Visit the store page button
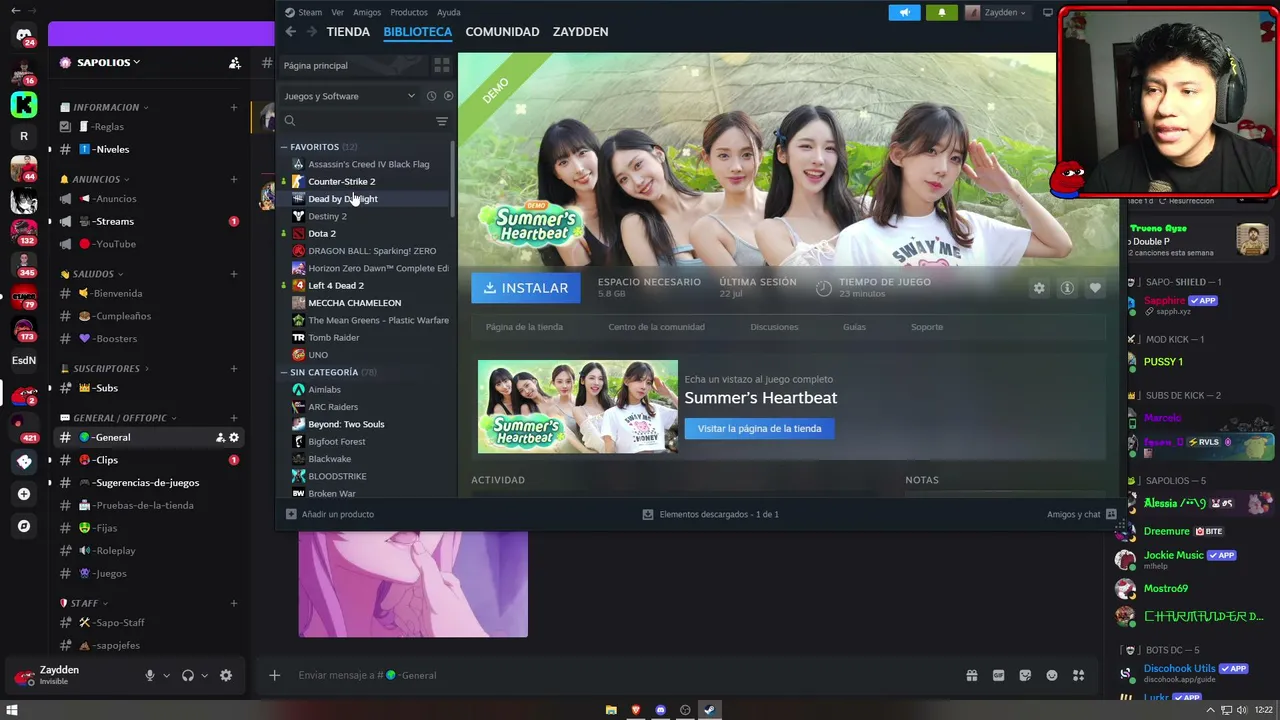The height and width of the screenshot is (720, 1280). (760, 429)
